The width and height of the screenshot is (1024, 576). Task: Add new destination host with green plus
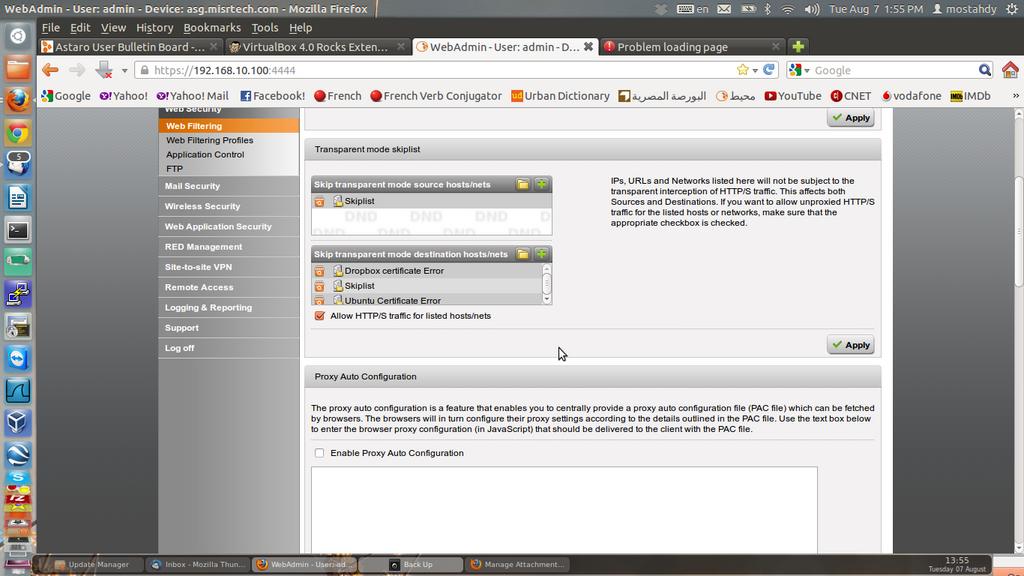tap(541, 254)
